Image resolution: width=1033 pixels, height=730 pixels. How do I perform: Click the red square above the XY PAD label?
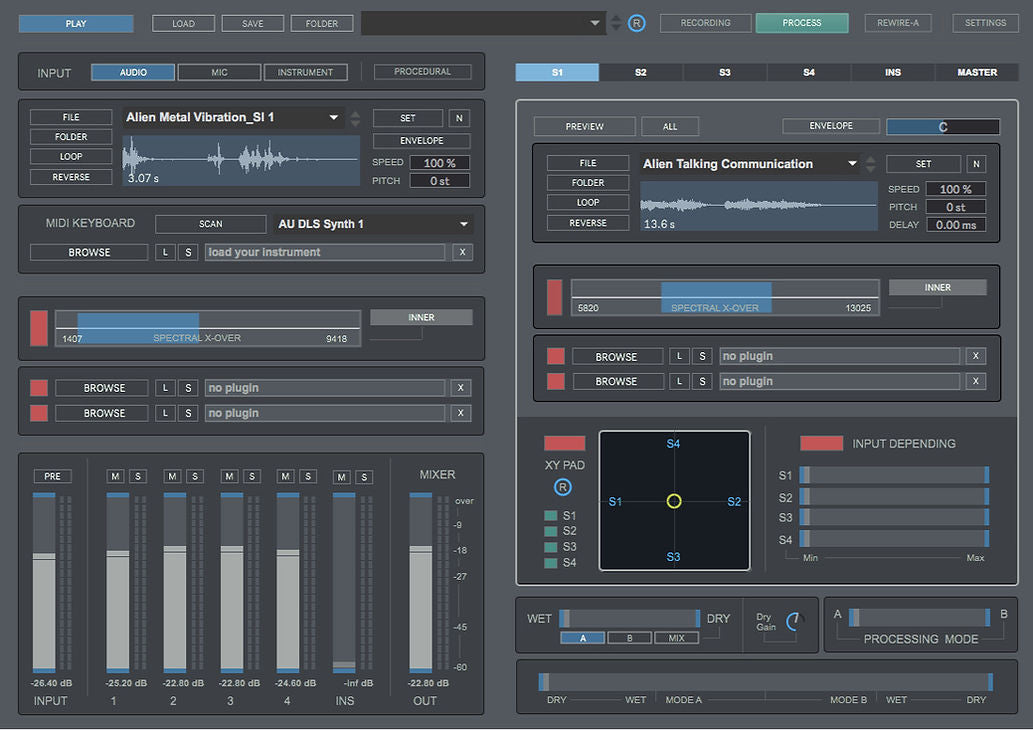click(x=564, y=443)
